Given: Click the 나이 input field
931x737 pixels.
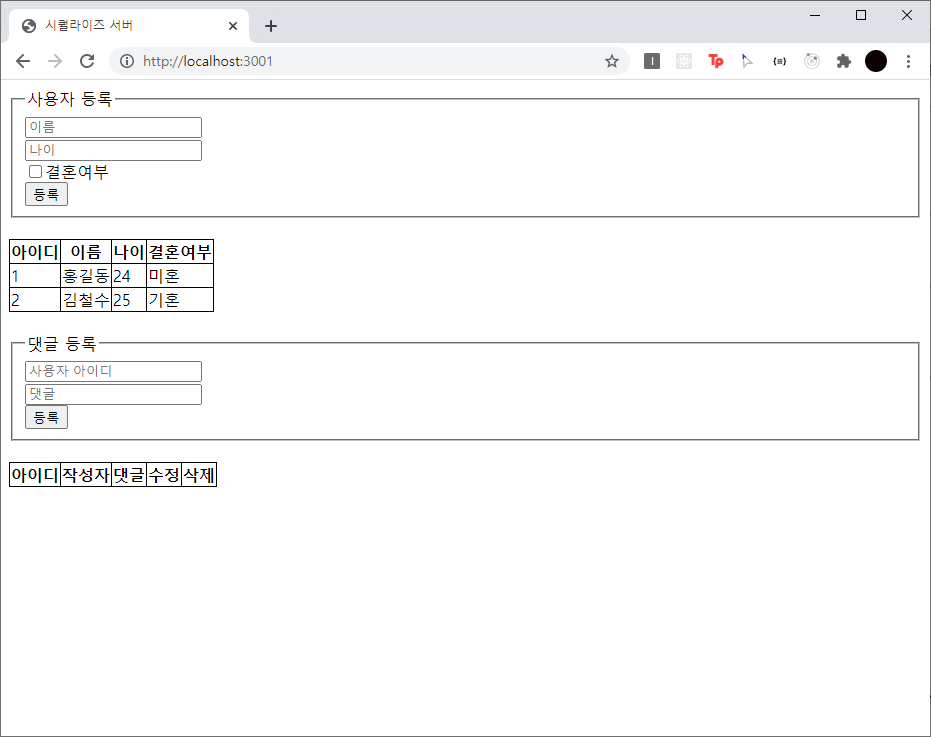Looking at the screenshot, I should pyautogui.click(x=113, y=150).
